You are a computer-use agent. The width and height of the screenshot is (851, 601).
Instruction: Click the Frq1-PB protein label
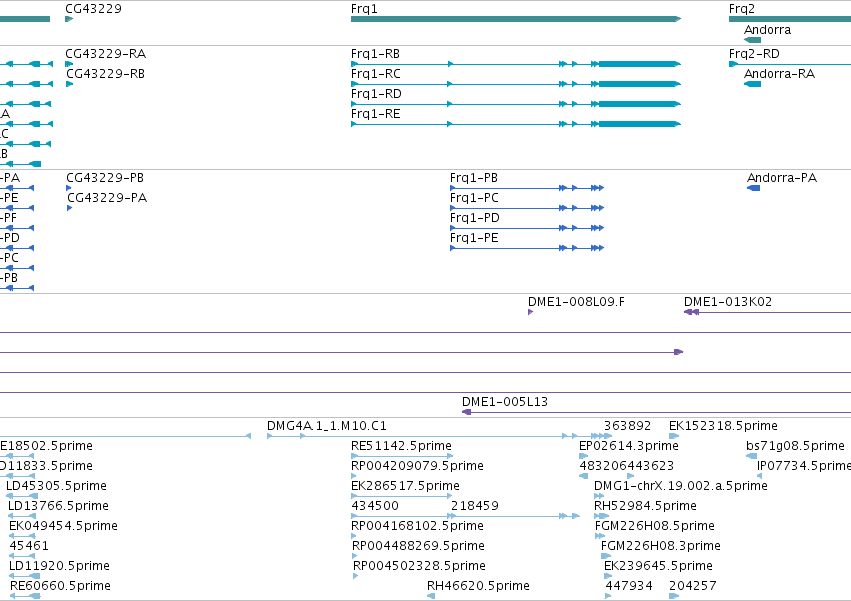click(x=473, y=178)
